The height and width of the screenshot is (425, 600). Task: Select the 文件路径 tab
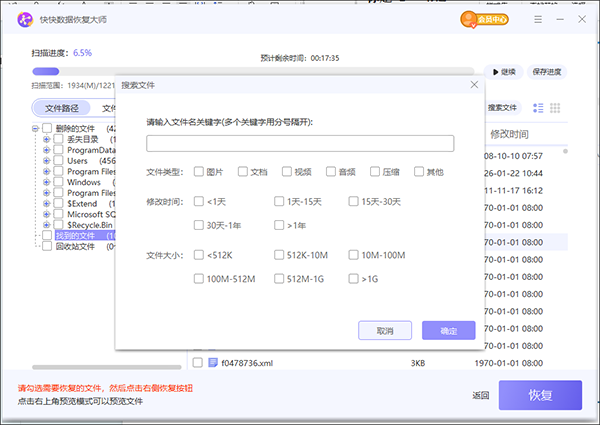point(62,108)
